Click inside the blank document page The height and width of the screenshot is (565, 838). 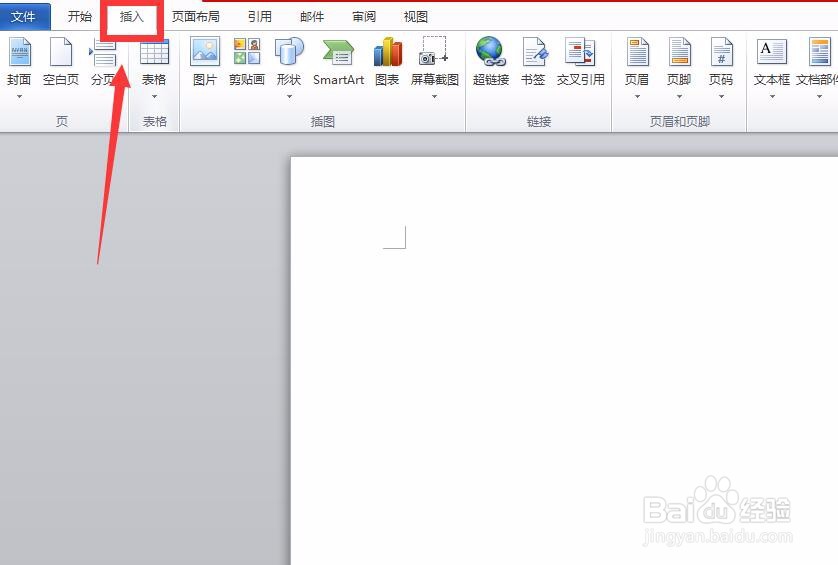[564, 361]
